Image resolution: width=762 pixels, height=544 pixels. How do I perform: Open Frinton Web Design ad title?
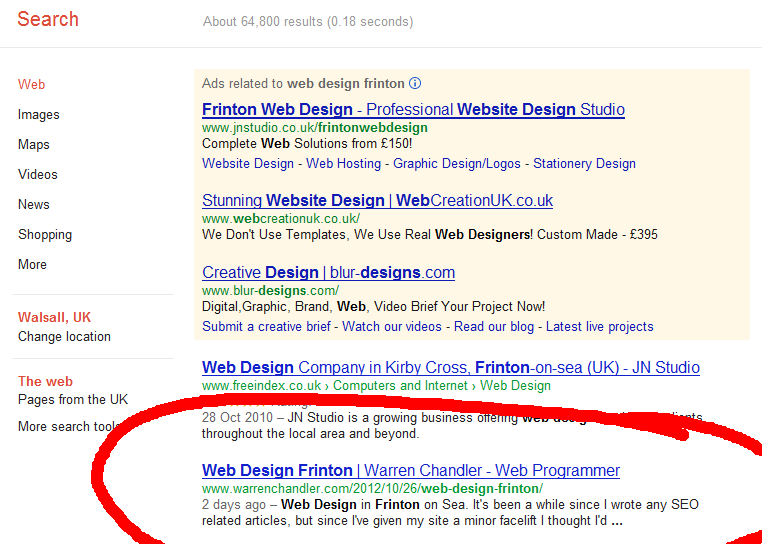coord(413,109)
